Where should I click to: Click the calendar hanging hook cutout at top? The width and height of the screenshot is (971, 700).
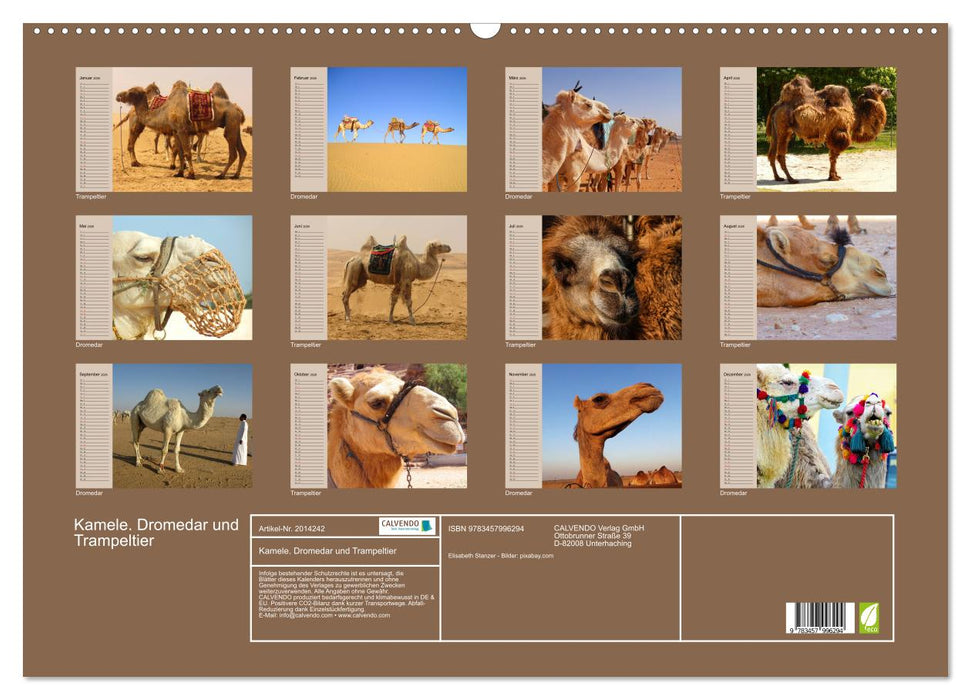click(485, 29)
